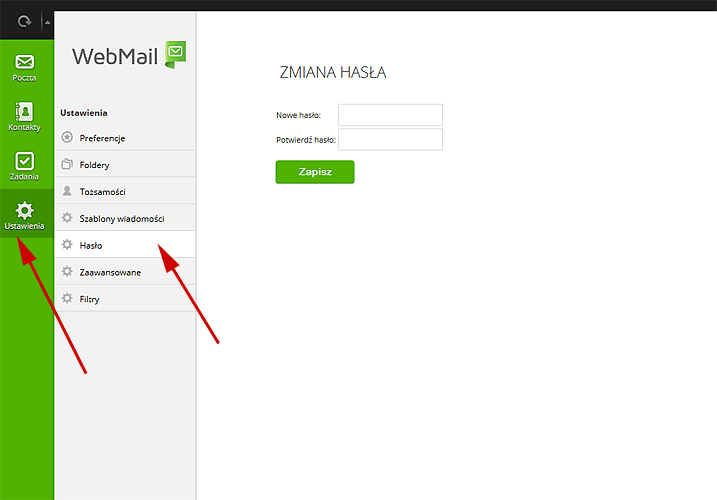Click the green Zapisz button
This screenshot has width=717, height=500.
pyautogui.click(x=315, y=172)
